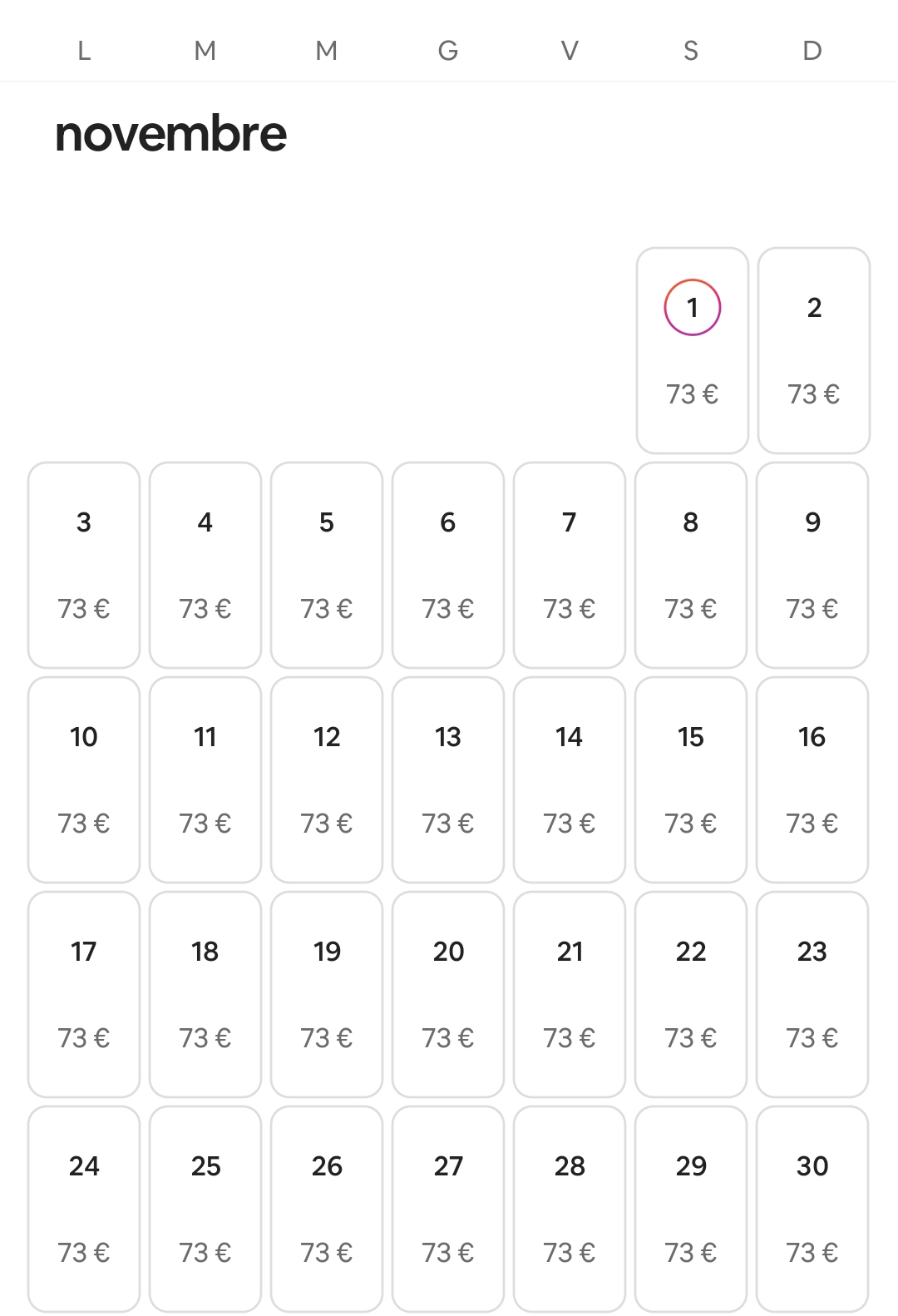Choose November 23 date cell
898x1316 pixels.
812,994
